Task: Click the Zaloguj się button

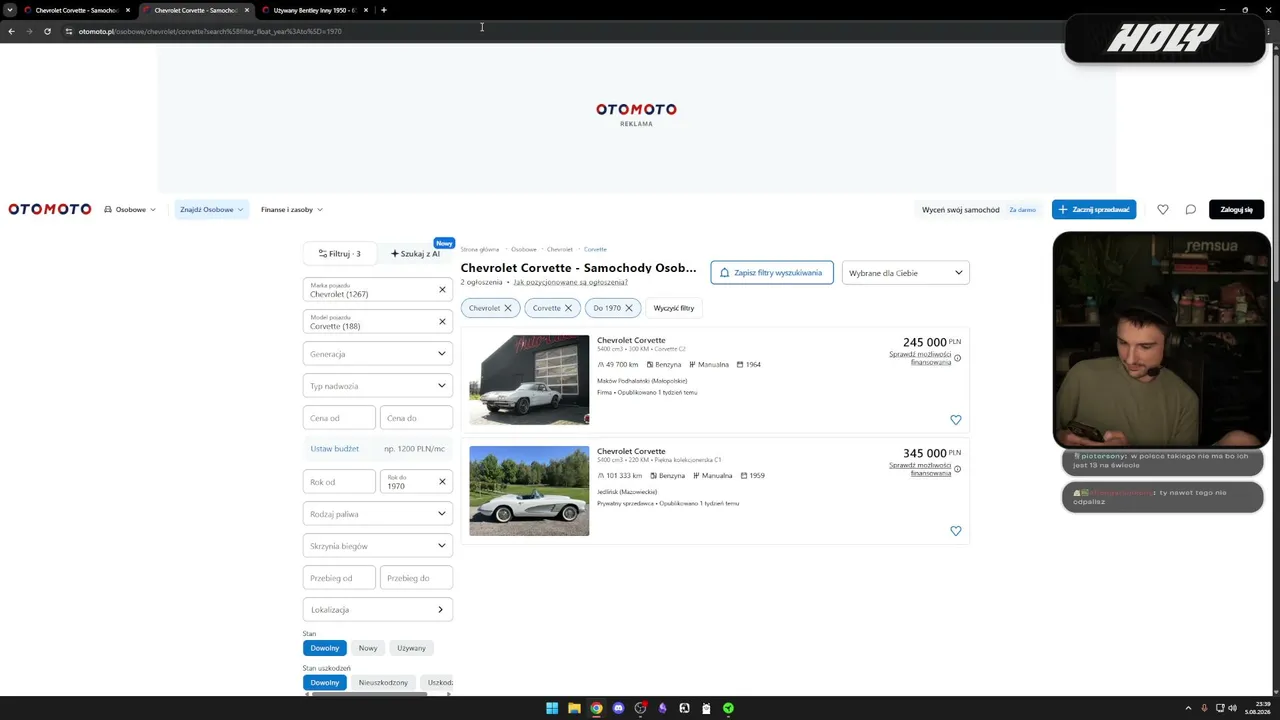Action: pos(1236,210)
